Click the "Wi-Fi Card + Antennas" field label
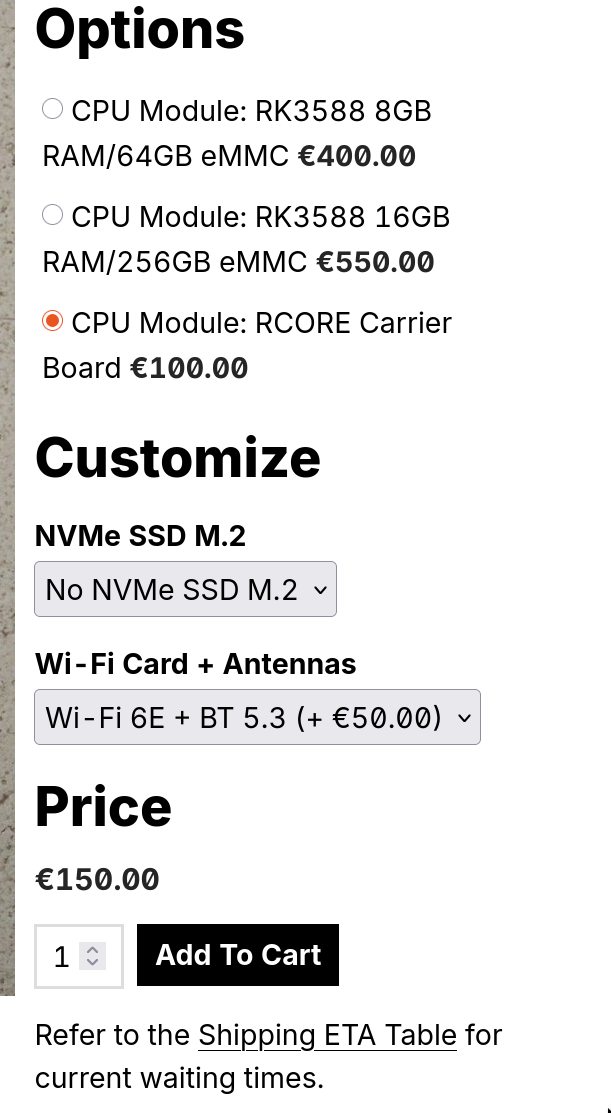The height and width of the screenshot is (1113, 611). [195, 664]
